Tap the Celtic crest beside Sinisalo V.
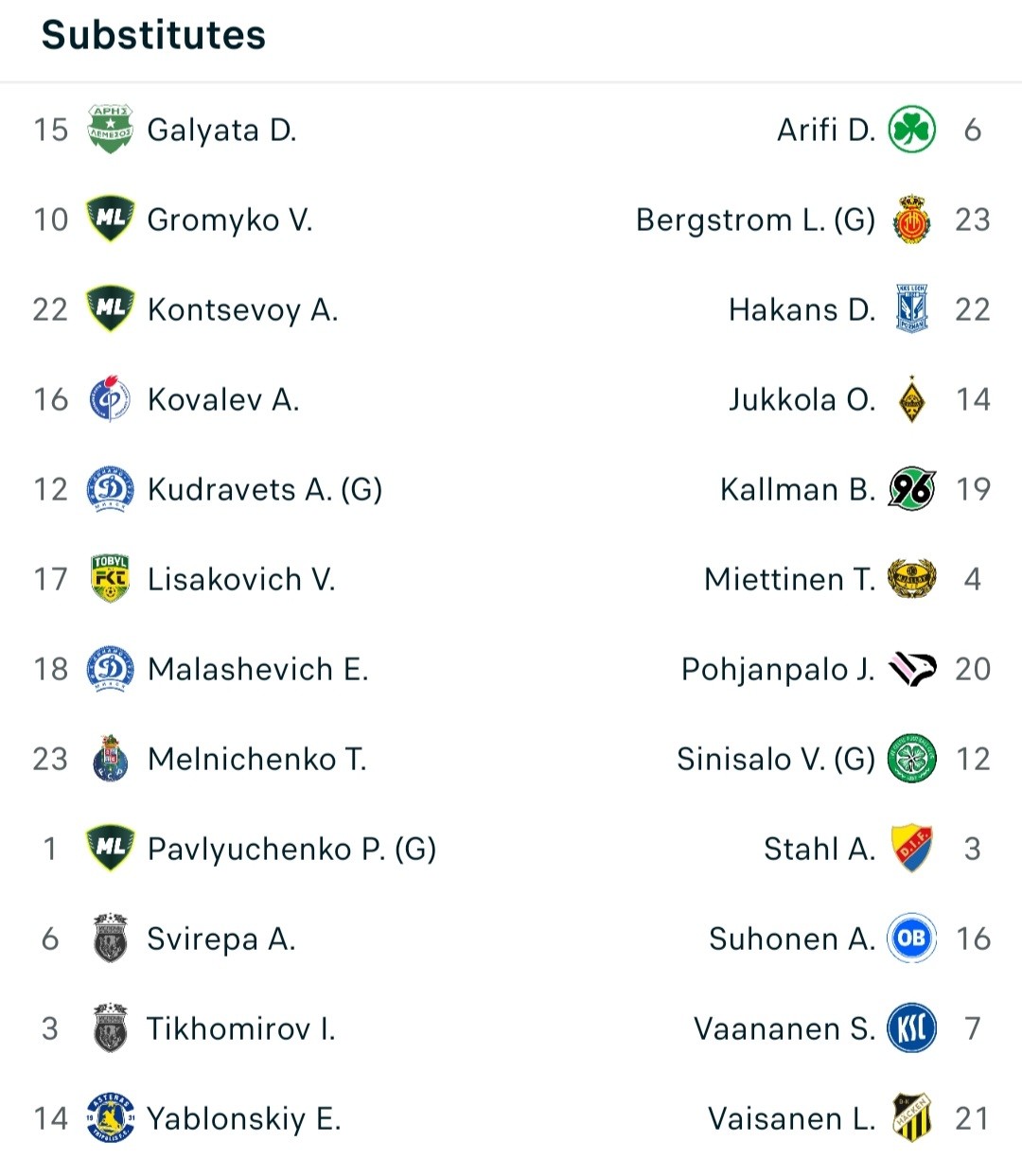Viewport: 1022px width, 1176px height. pyautogui.click(x=912, y=759)
